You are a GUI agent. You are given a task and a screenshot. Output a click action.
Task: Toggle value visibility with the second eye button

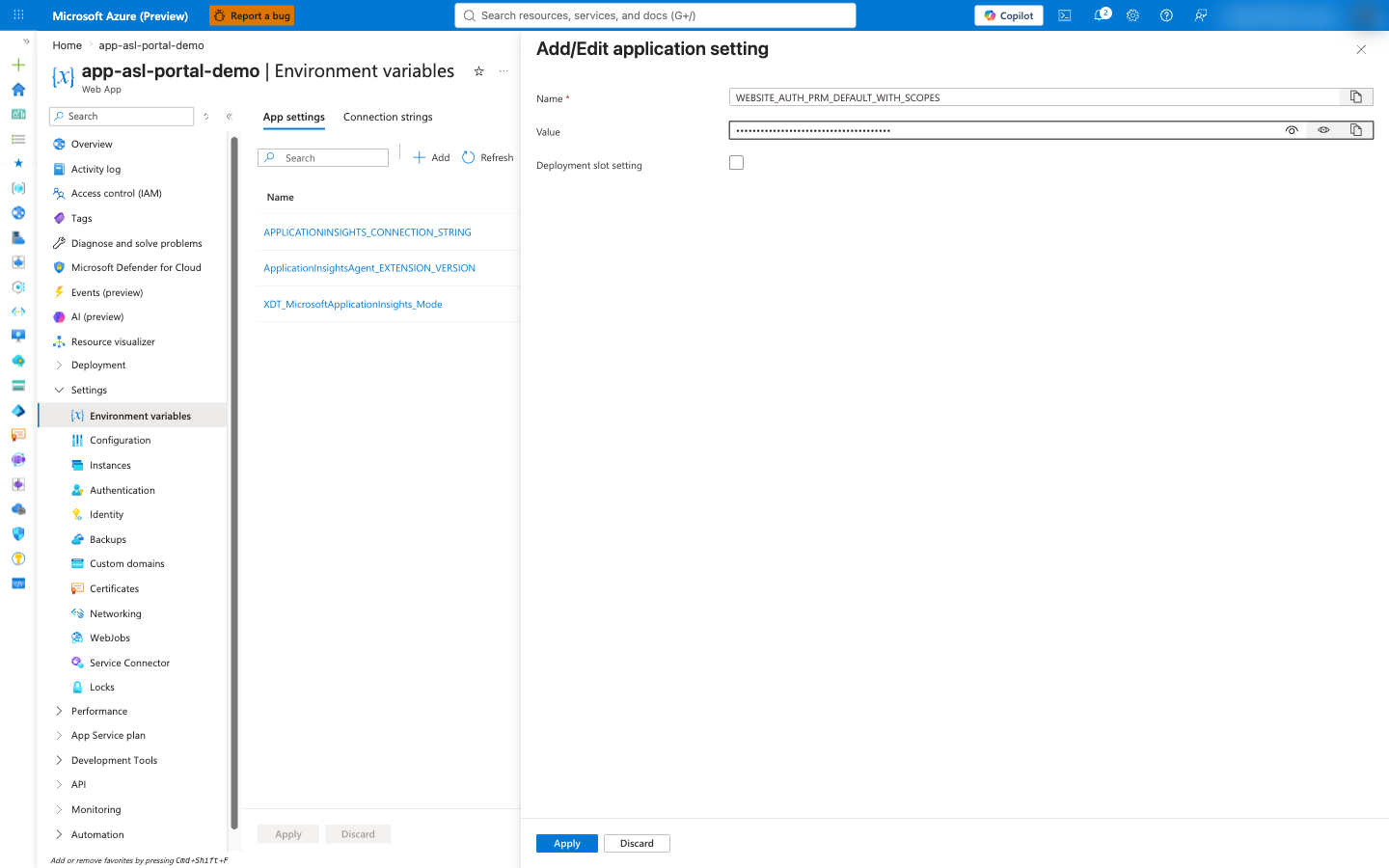tap(1323, 130)
